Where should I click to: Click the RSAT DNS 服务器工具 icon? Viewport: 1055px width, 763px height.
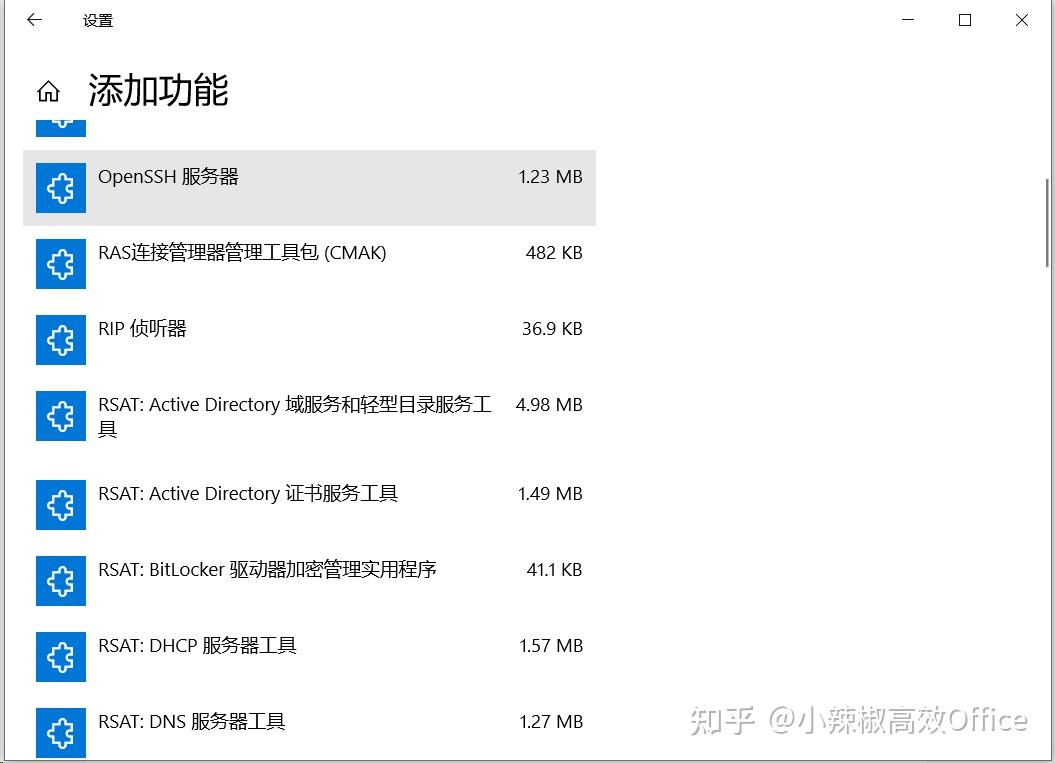click(x=61, y=733)
